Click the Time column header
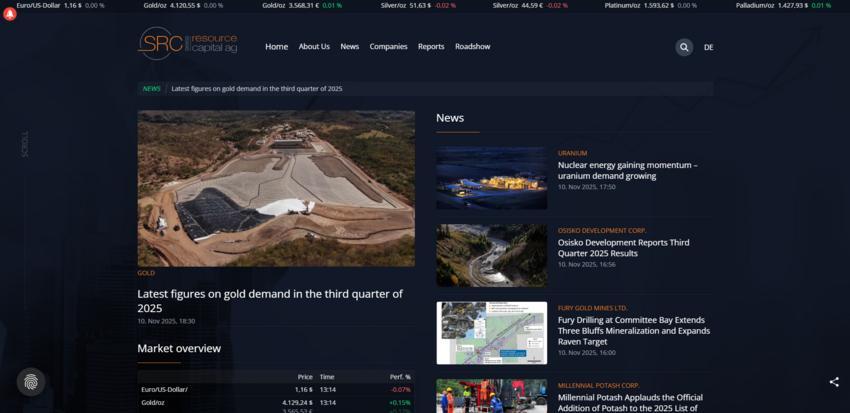 [x=327, y=377]
